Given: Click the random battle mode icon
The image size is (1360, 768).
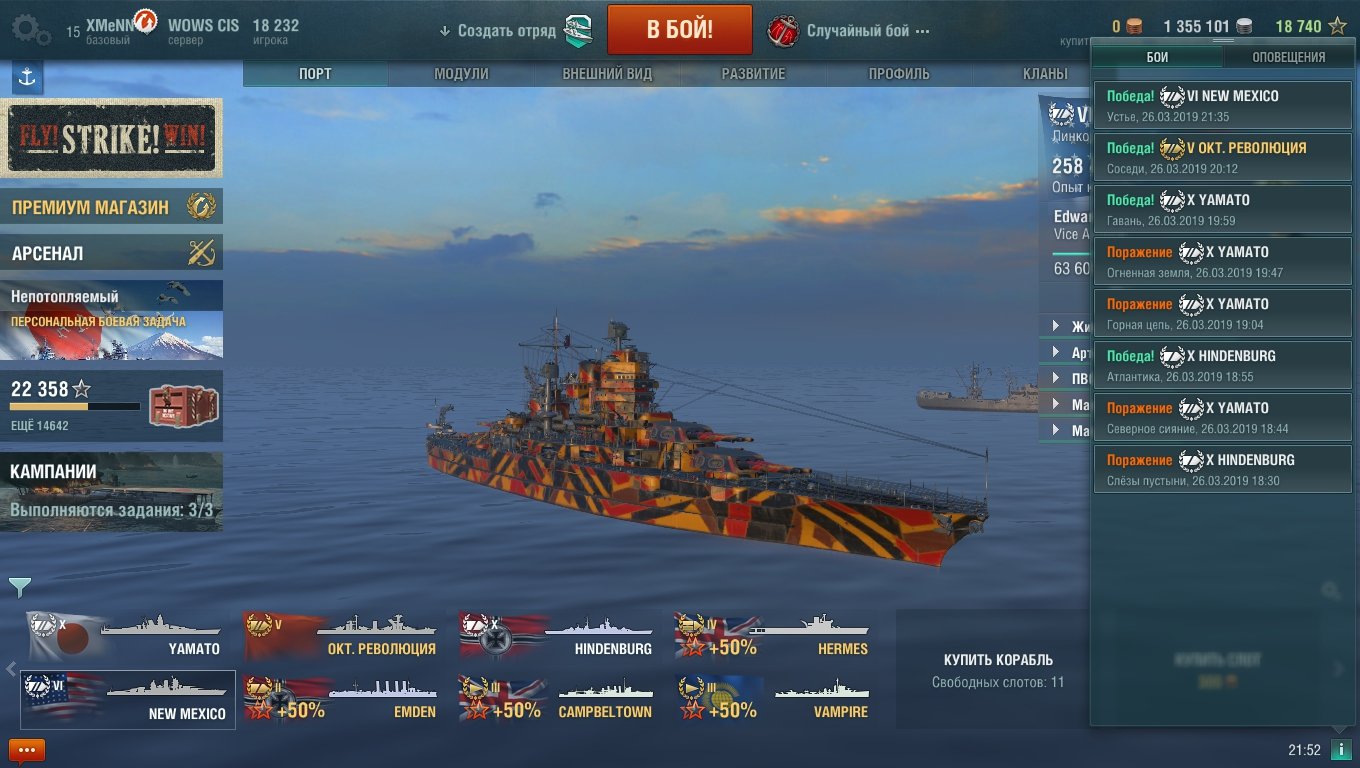Looking at the screenshot, I should click(783, 31).
